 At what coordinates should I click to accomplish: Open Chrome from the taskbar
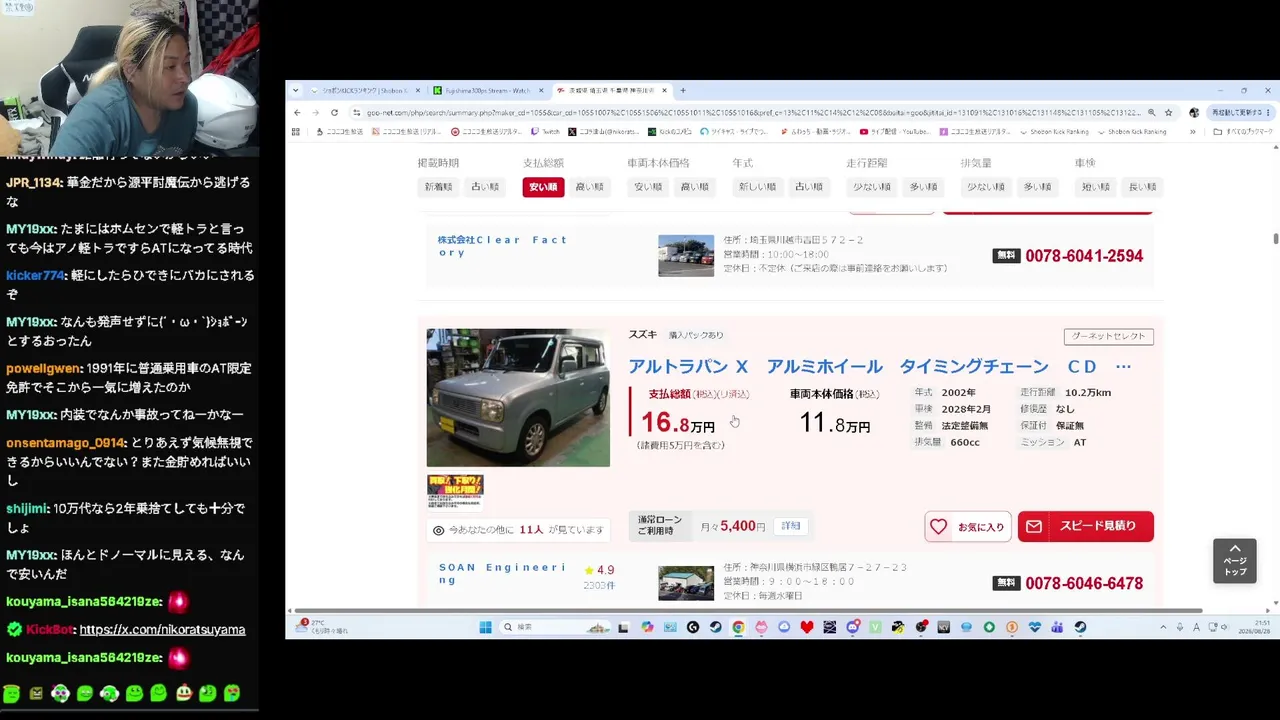point(738,627)
